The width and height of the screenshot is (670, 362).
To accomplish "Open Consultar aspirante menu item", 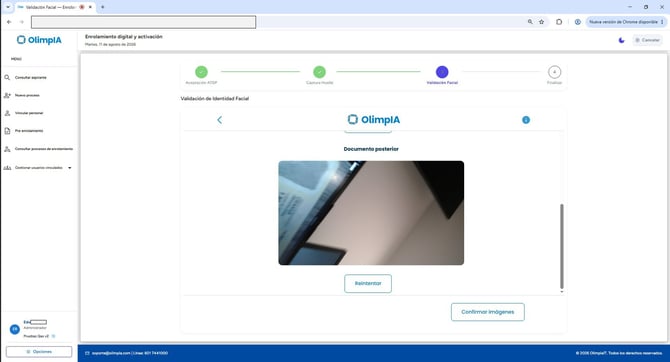I will (31, 77).
